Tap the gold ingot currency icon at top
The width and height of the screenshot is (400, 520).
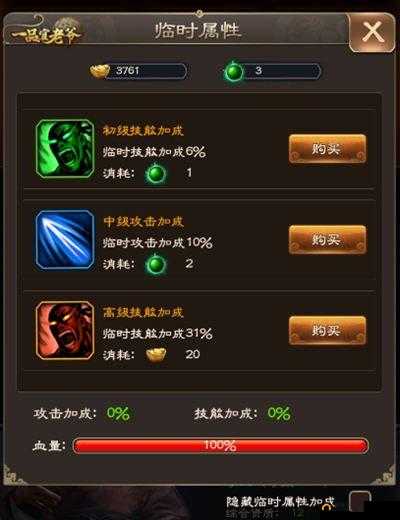100,71
